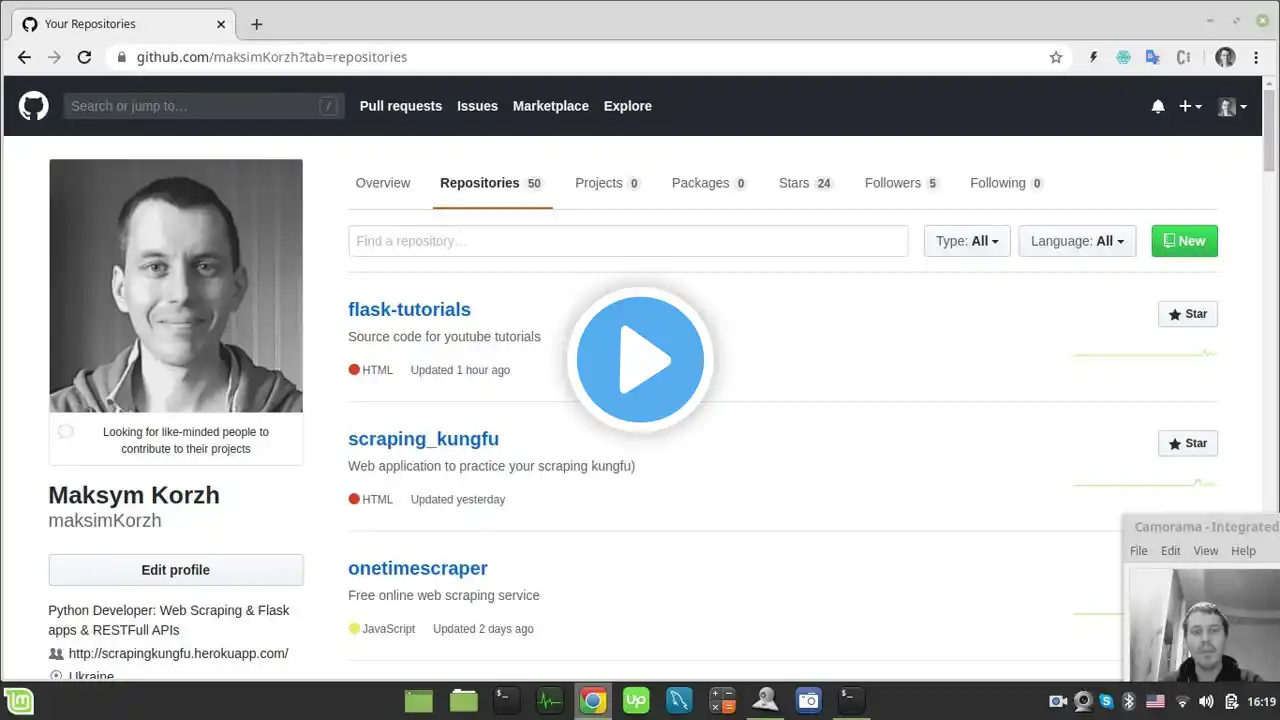Image resolution: width=1280 pixels, height=720 pixels.
Task: Bookmark this page with star icon
Action: click(1056, 57)
